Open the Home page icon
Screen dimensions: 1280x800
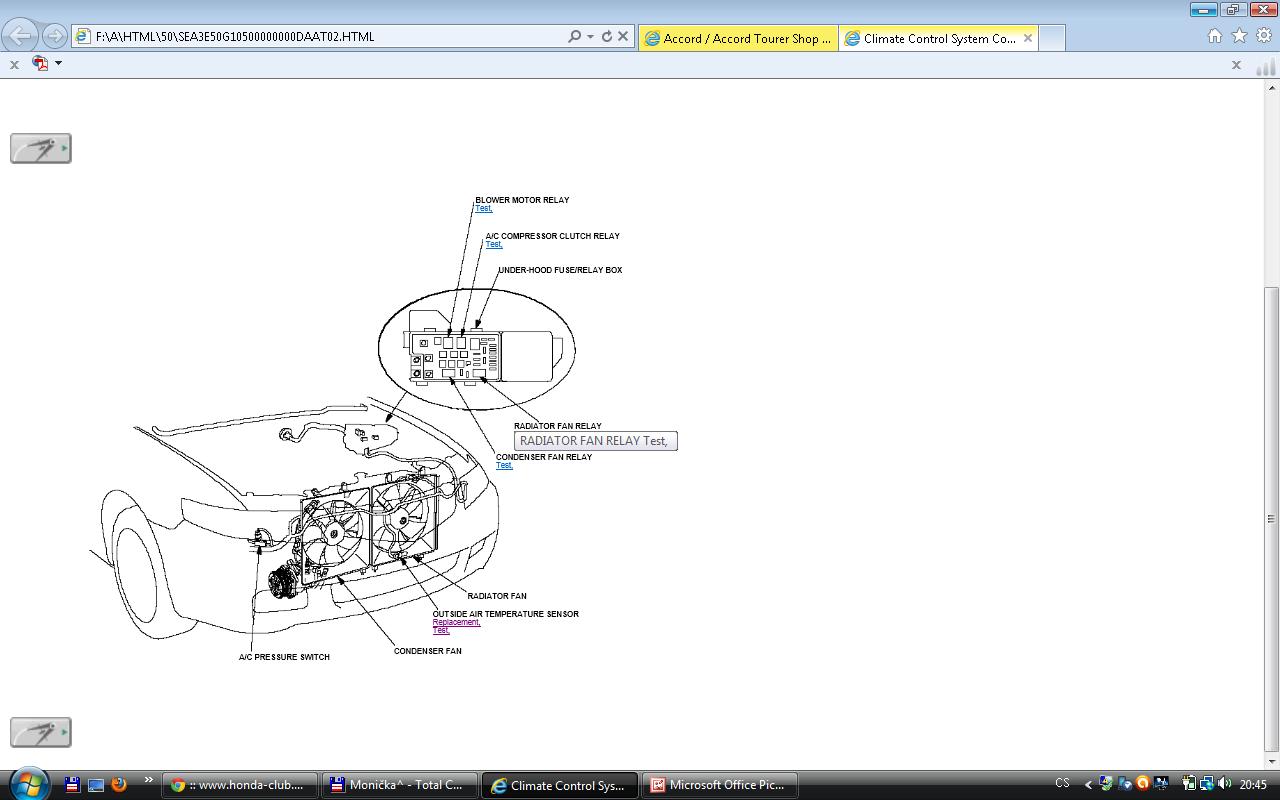[x=1214, y=36]
